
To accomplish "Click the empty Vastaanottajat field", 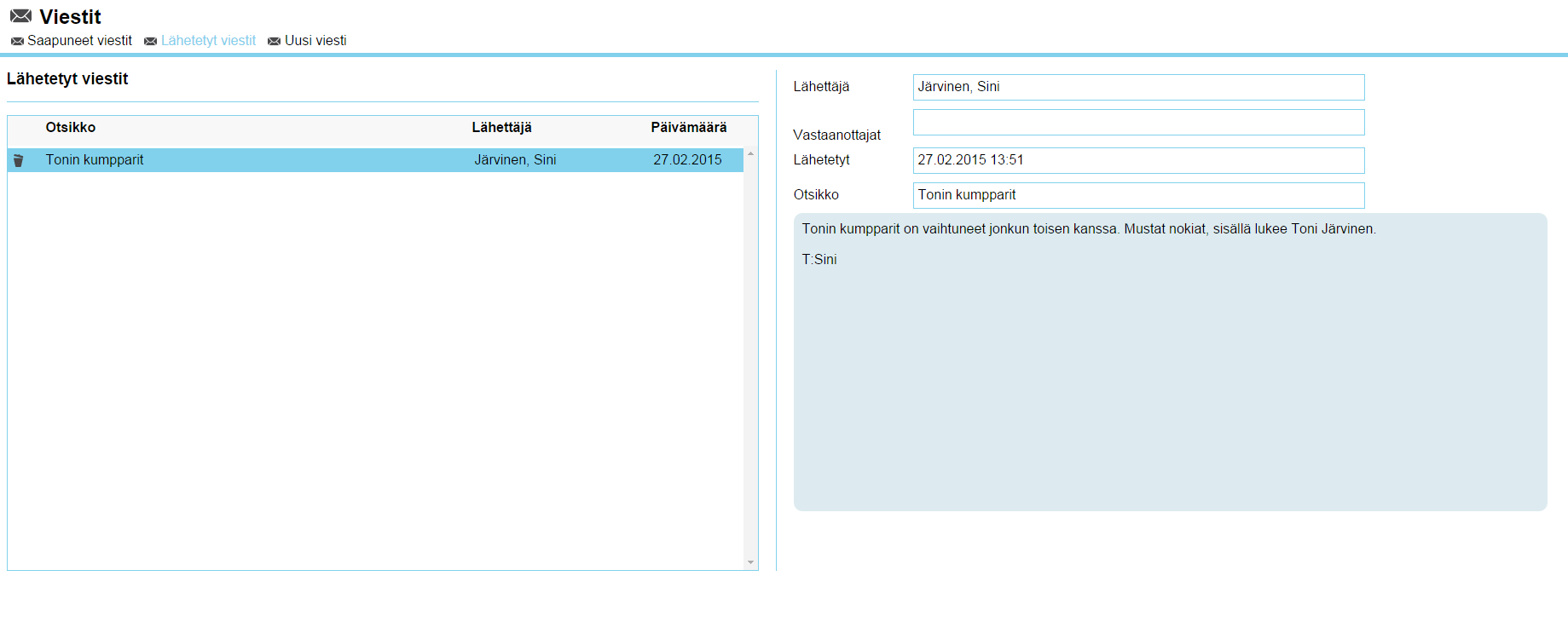I will tap(1138, 122).
